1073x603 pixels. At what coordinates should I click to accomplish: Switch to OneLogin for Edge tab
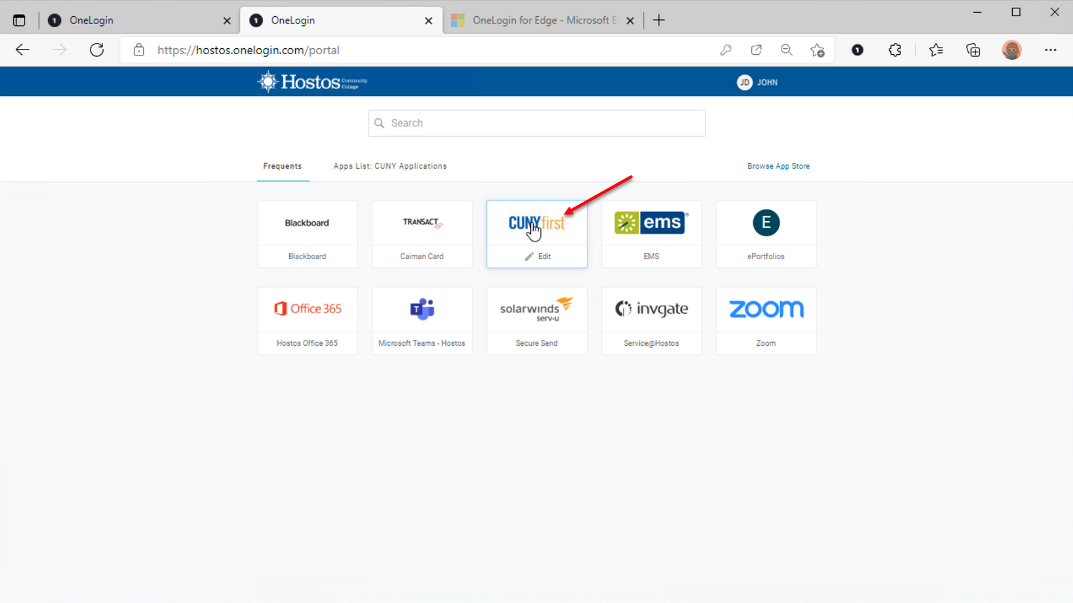coord(543,21)
